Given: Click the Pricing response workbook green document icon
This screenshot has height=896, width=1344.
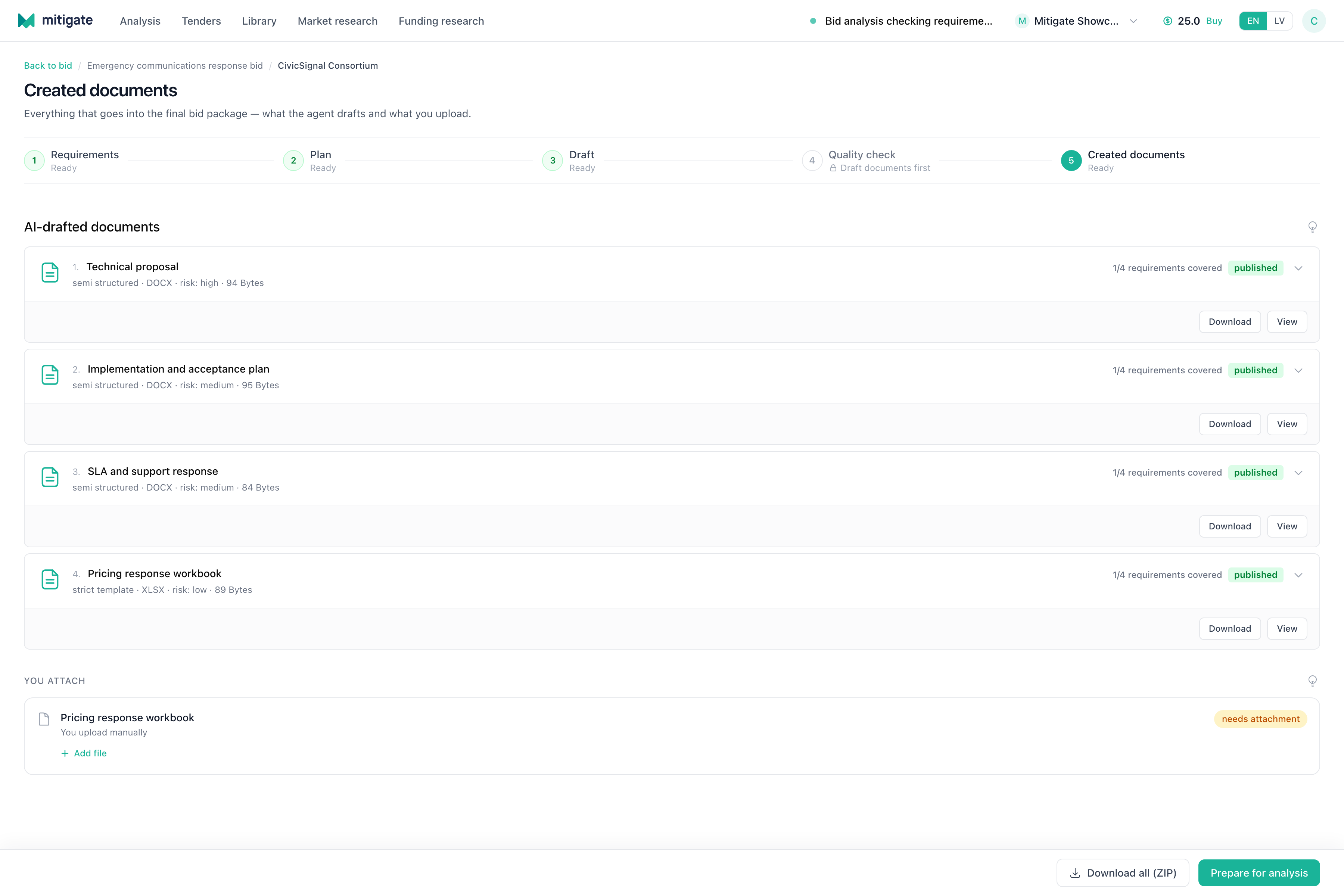Looking at the screenshot, I should (x=50, y=579).
